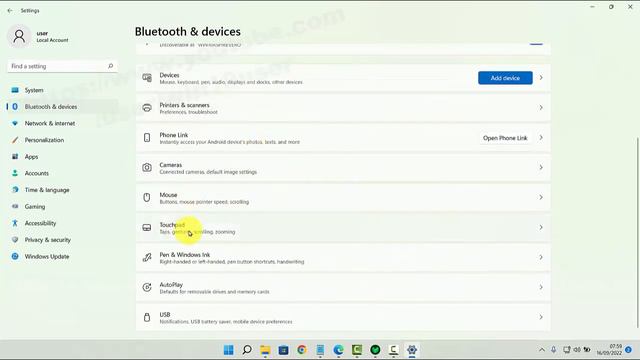Click the Add device button

(x=505, y=78)
